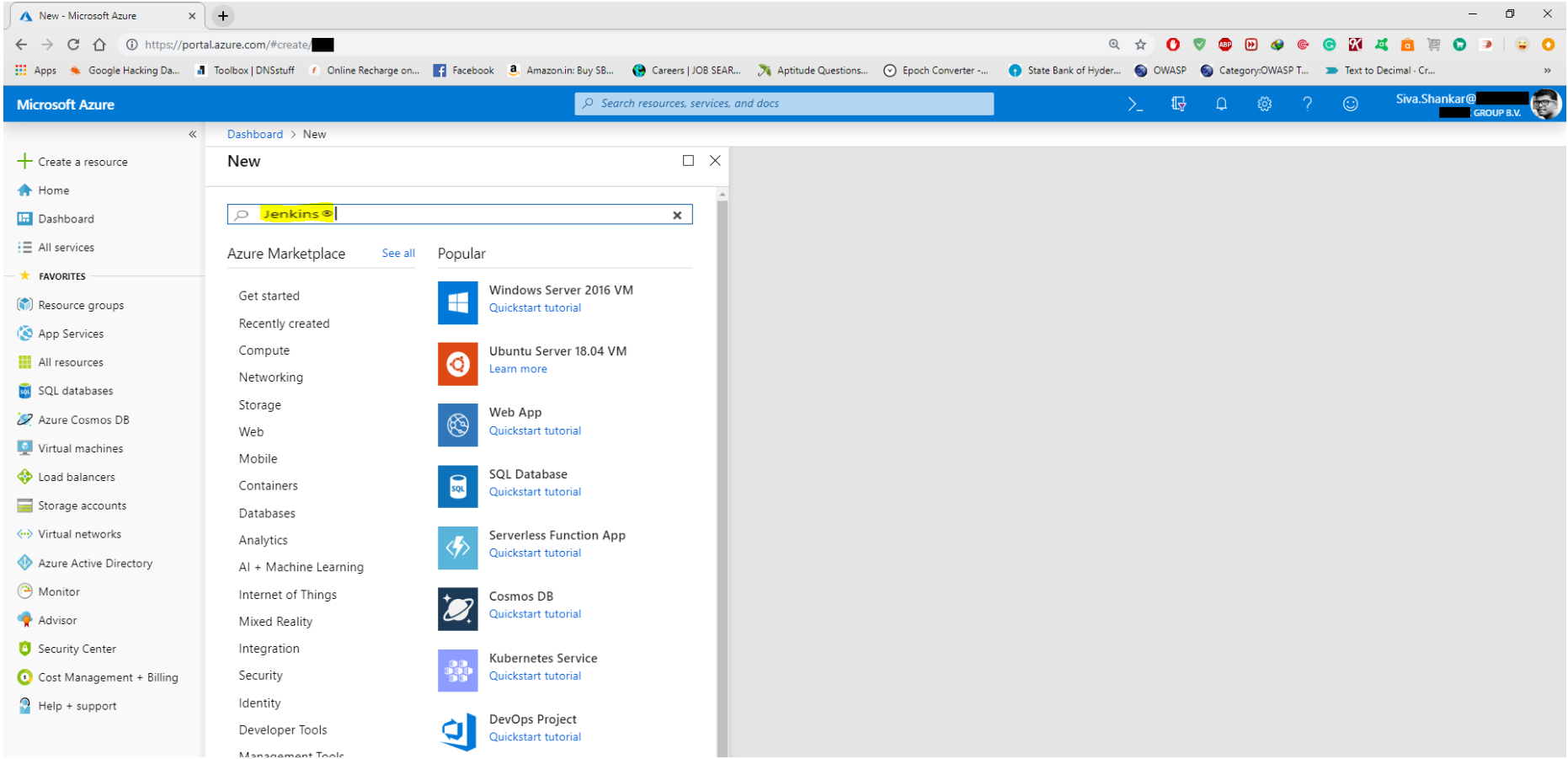The height and width of the screenshot is (759, 1568).
Task: Click Learn more under Ubuntu Server 18.04 VM
Action: click(x=518, y=368)
